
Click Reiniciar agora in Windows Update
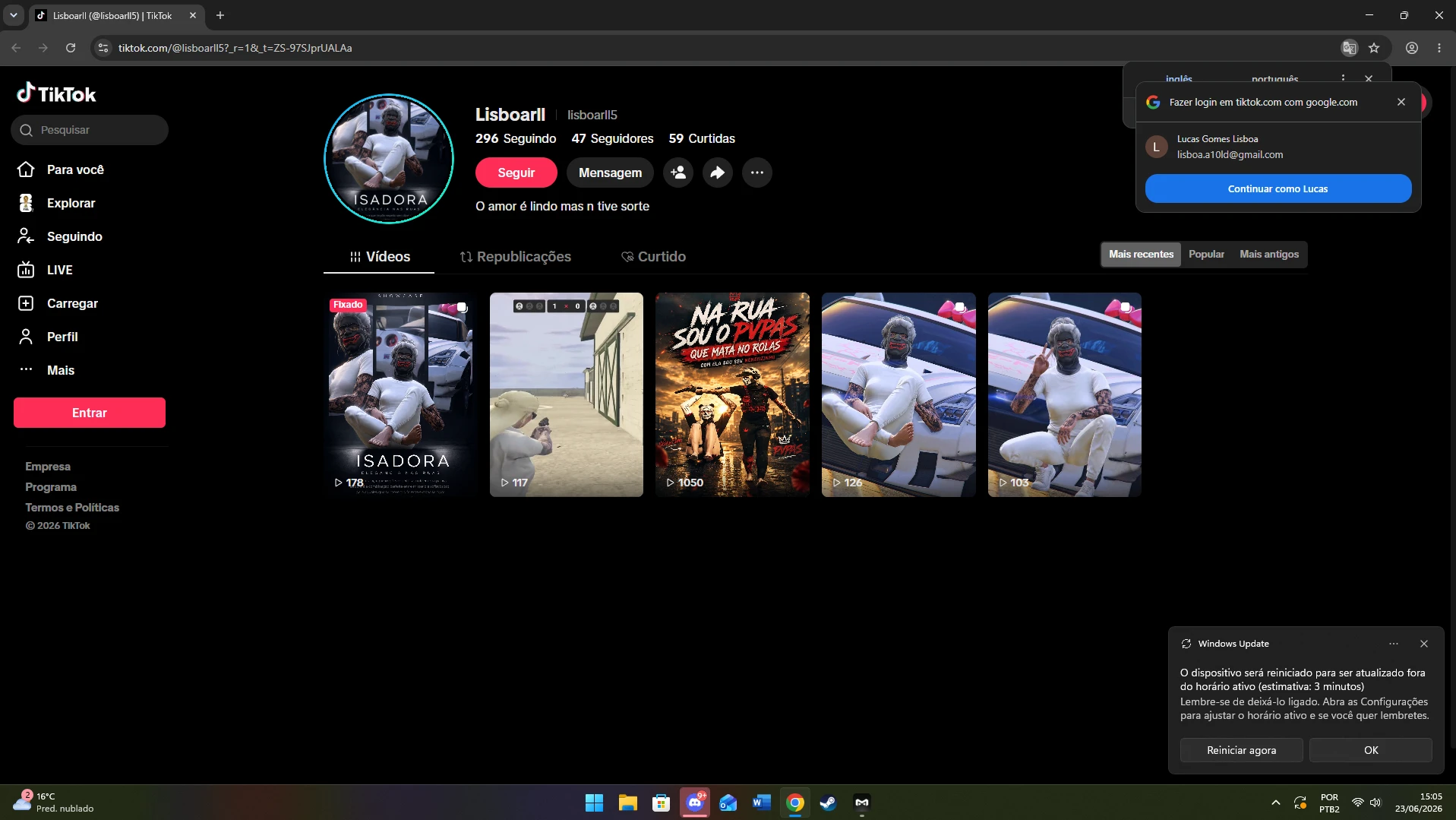click(1241, 750)
